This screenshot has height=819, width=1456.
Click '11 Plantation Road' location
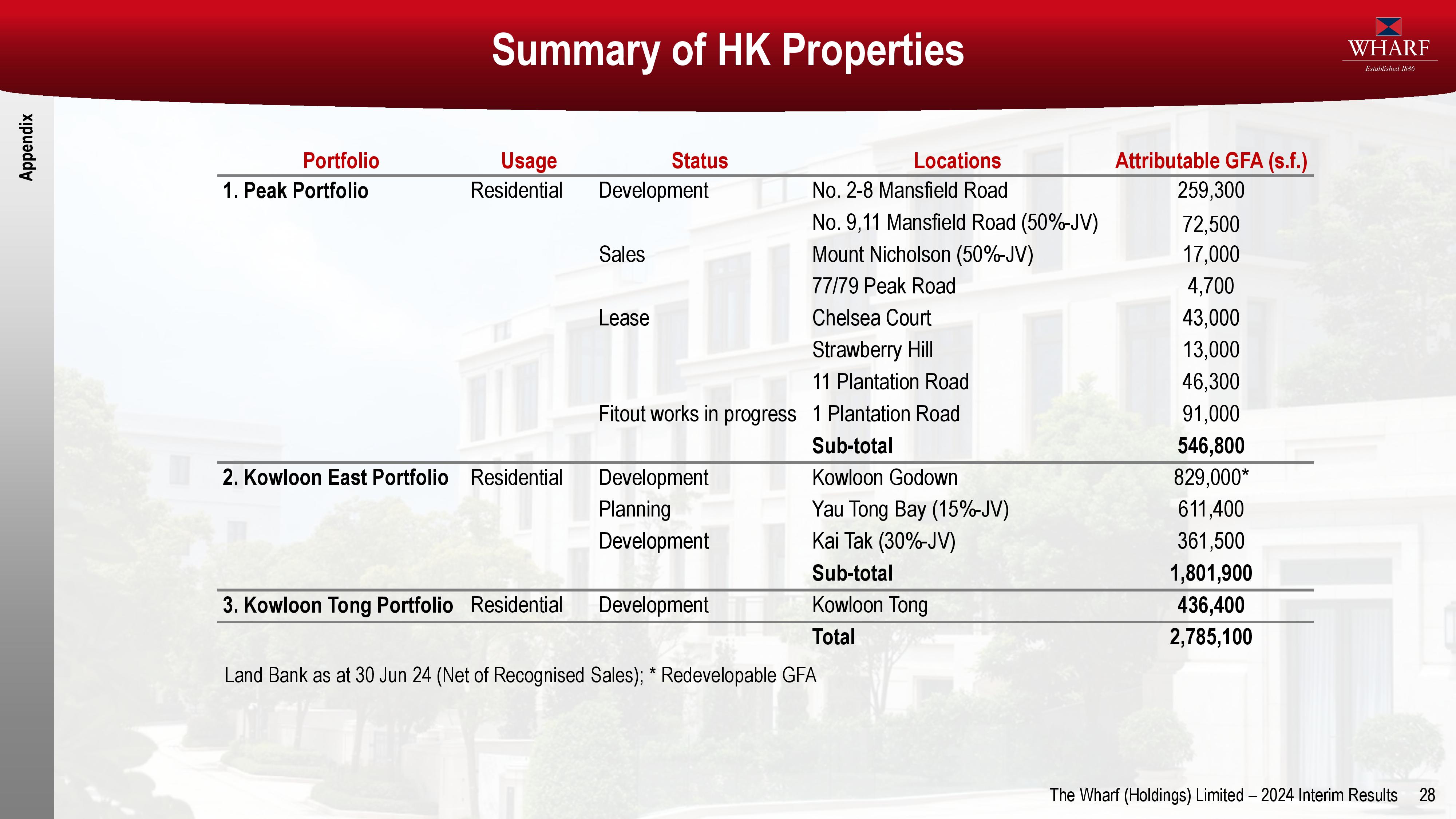click(891, 382)
